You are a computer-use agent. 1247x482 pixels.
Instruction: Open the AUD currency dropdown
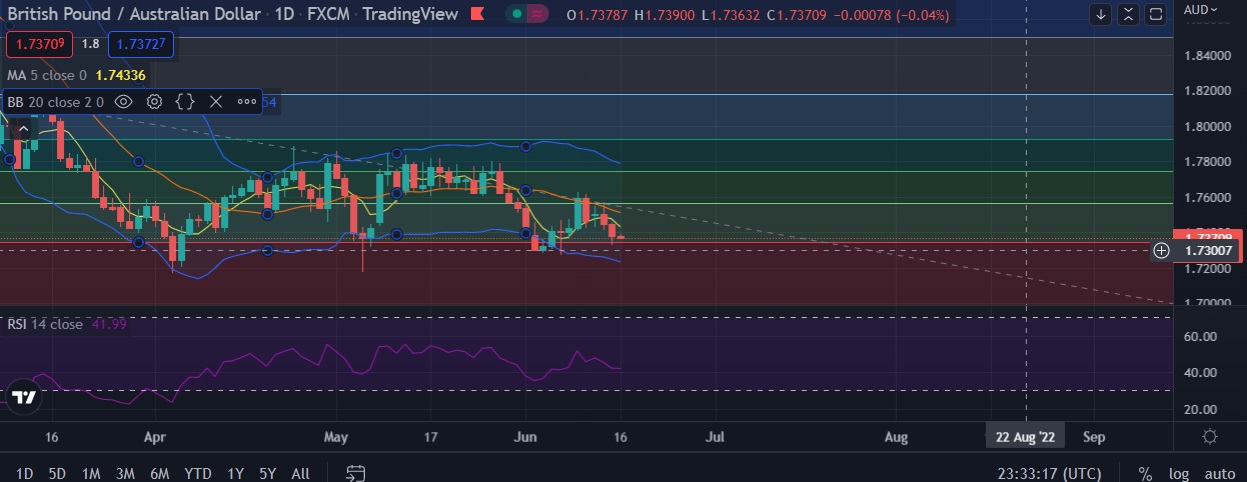[1201, 9]
